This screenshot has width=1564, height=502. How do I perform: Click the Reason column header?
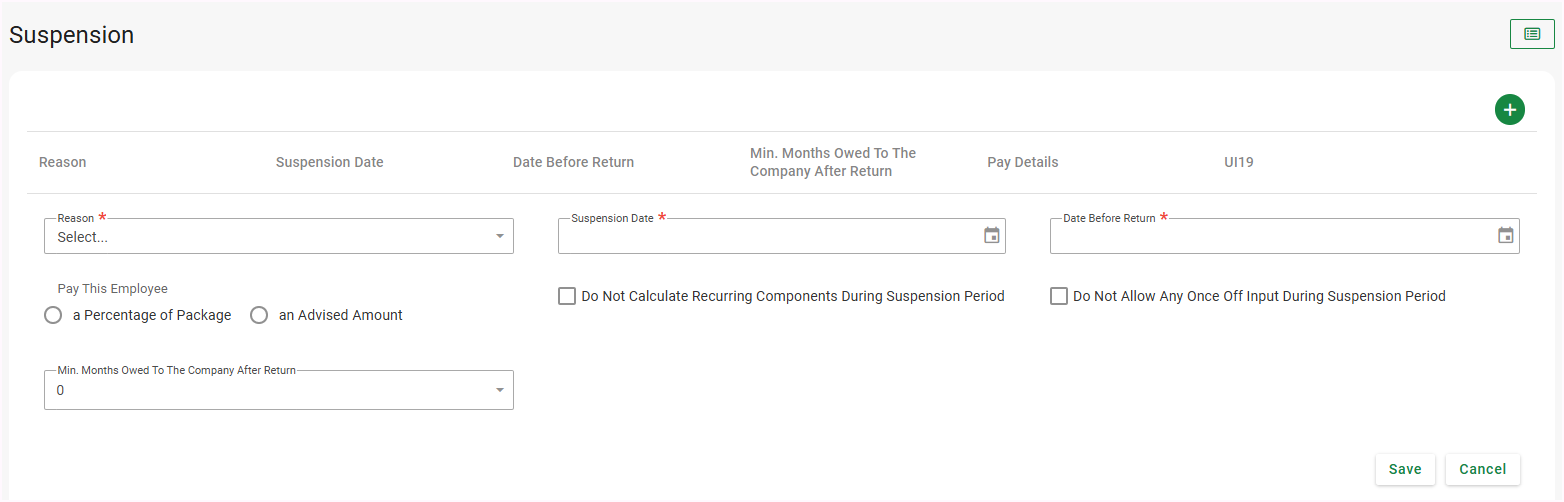point(63,162)
